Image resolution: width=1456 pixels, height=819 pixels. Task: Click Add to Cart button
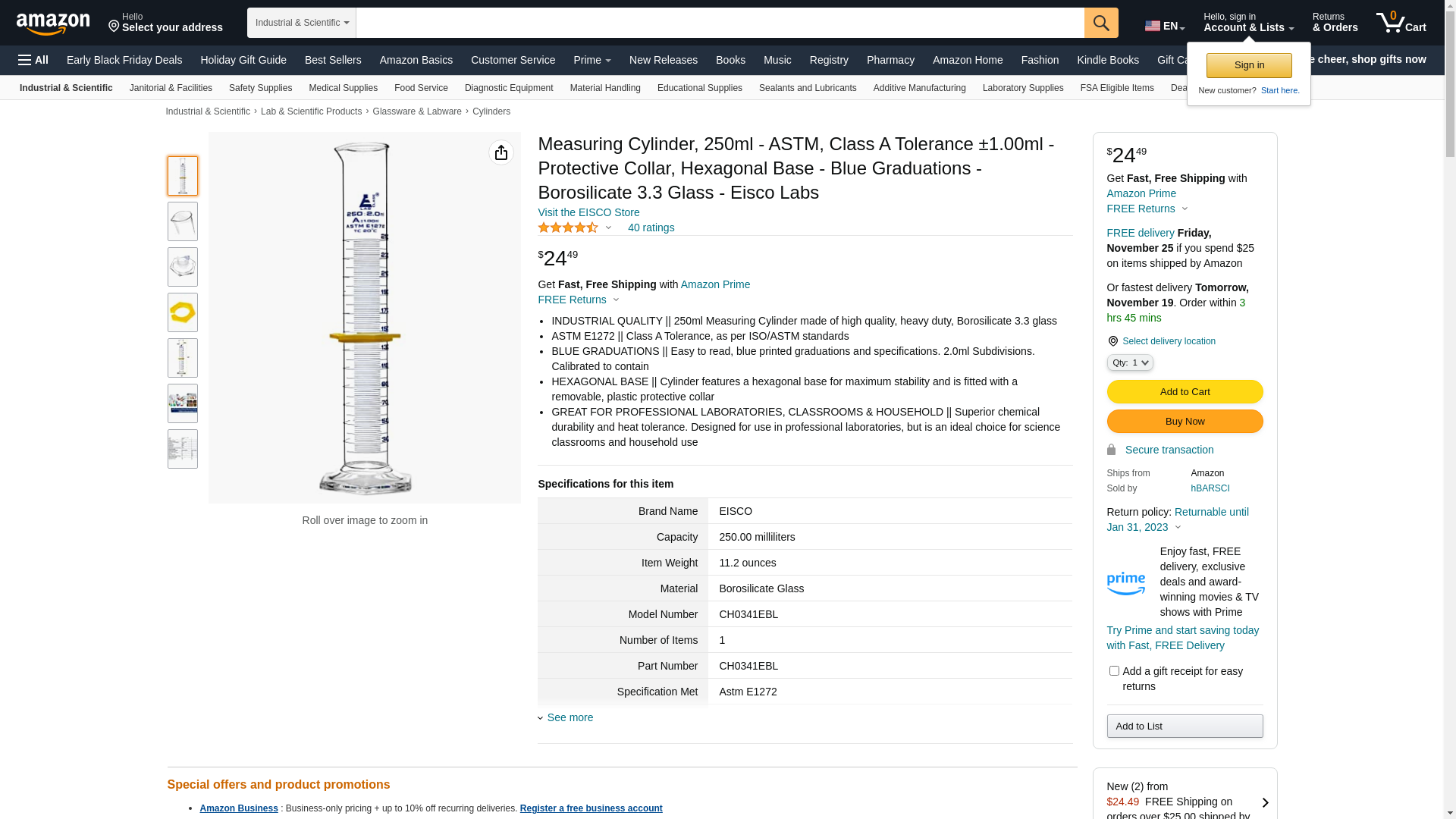tap(1185, 392)
